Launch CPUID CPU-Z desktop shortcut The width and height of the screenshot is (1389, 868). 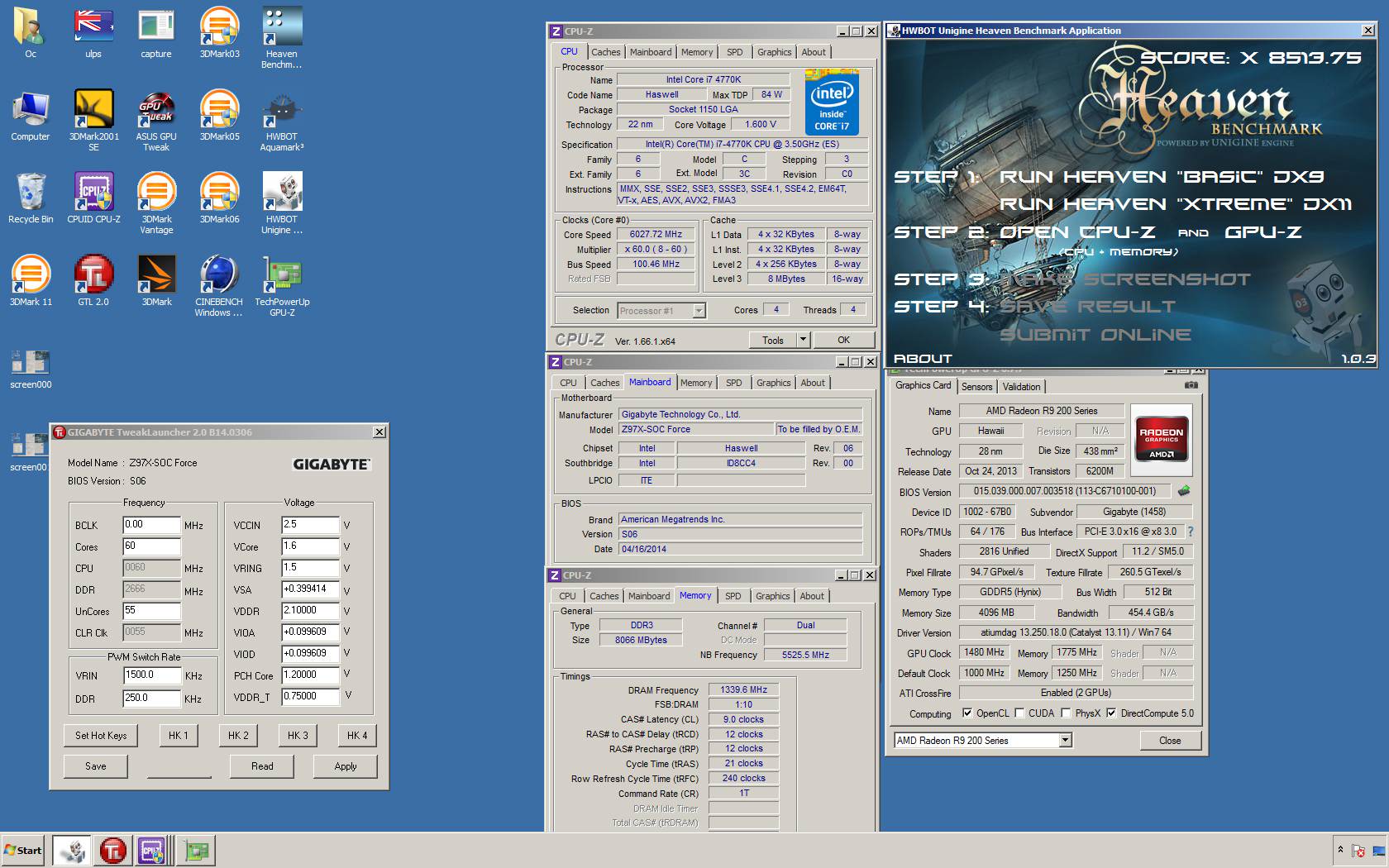coord(93,198)
